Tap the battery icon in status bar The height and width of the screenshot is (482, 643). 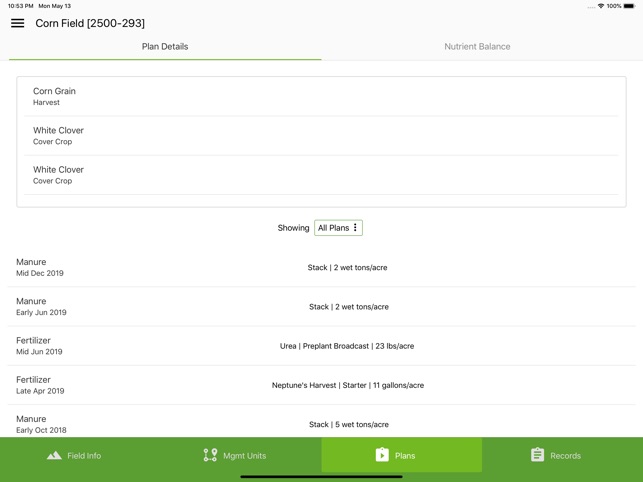coord(629,6)
